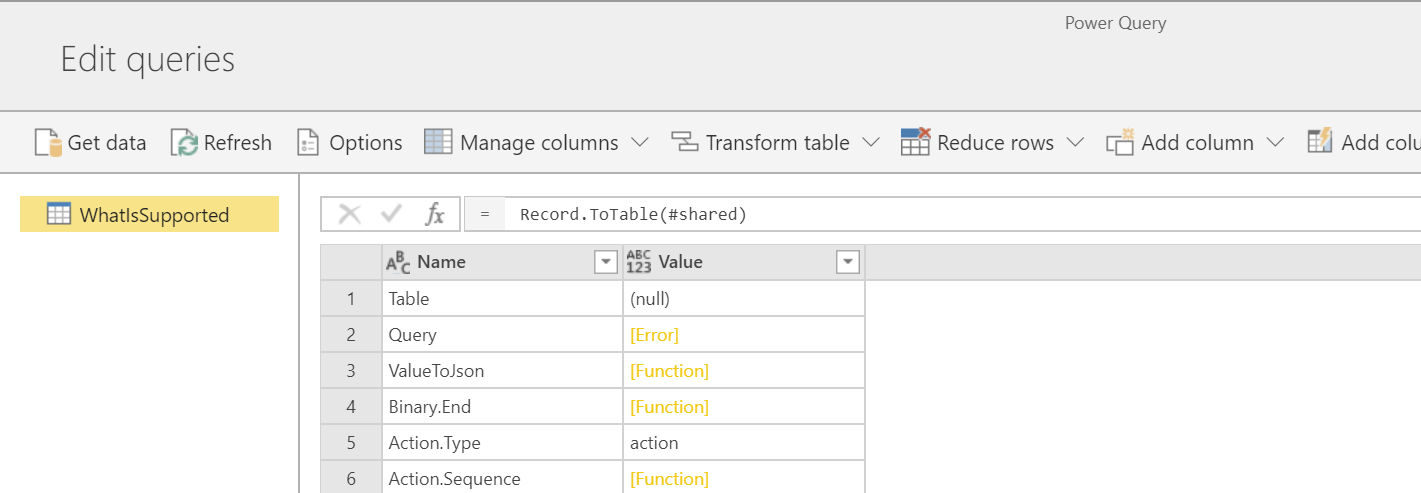This screenshot has height=493, width=1421.
Task: Select row number 5 header
Action: coord(351,443)
